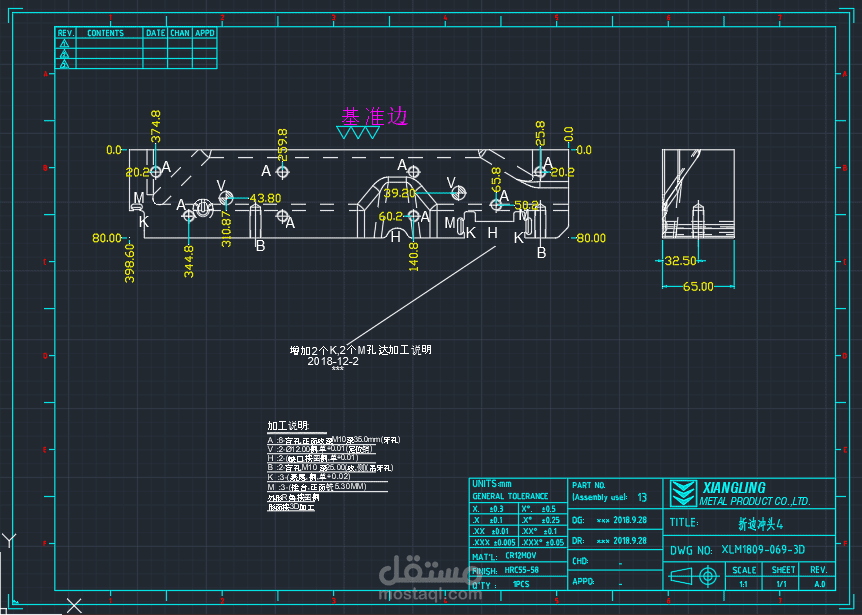Click the note 增加2个K,2个M孔 达加工说明

361,350
